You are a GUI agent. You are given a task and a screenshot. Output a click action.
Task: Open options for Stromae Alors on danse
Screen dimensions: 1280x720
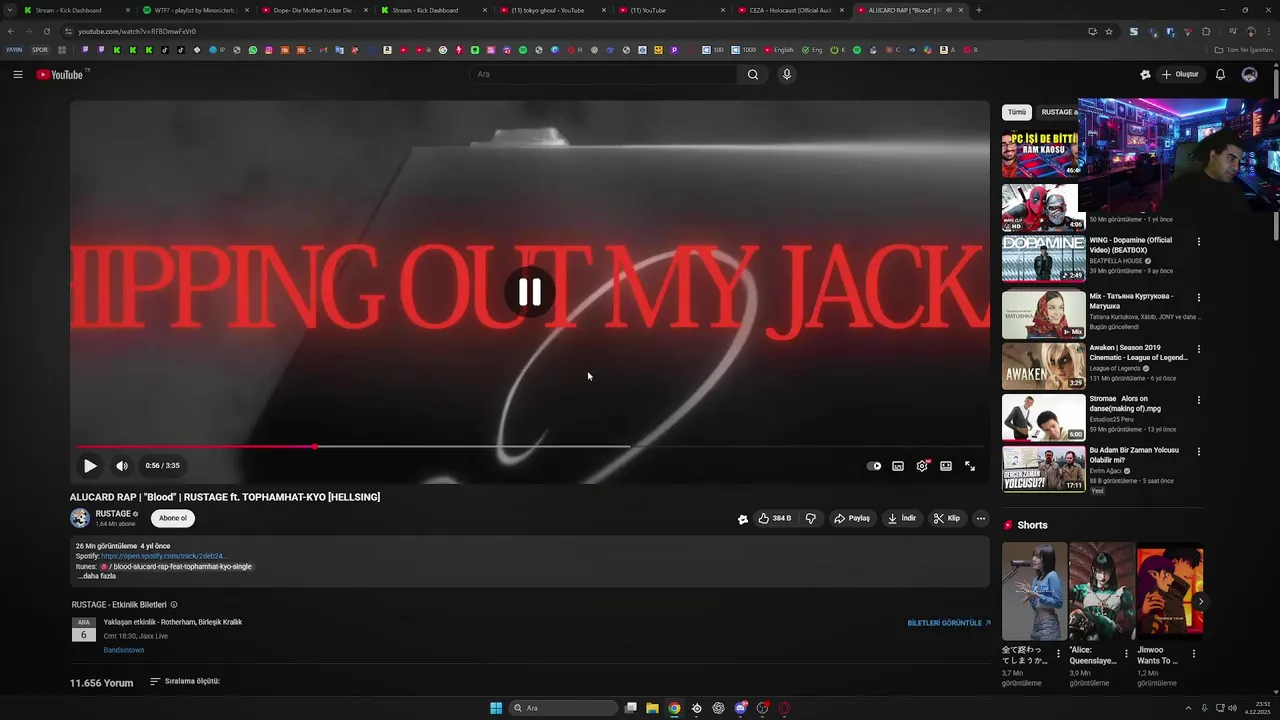tap(1199, 400)
